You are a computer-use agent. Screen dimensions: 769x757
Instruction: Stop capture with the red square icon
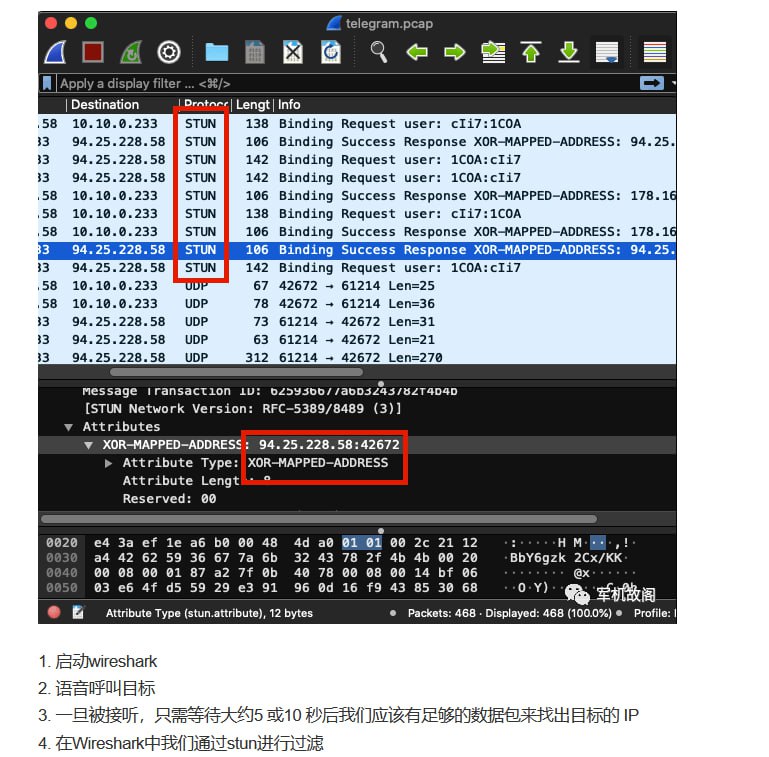93,52
